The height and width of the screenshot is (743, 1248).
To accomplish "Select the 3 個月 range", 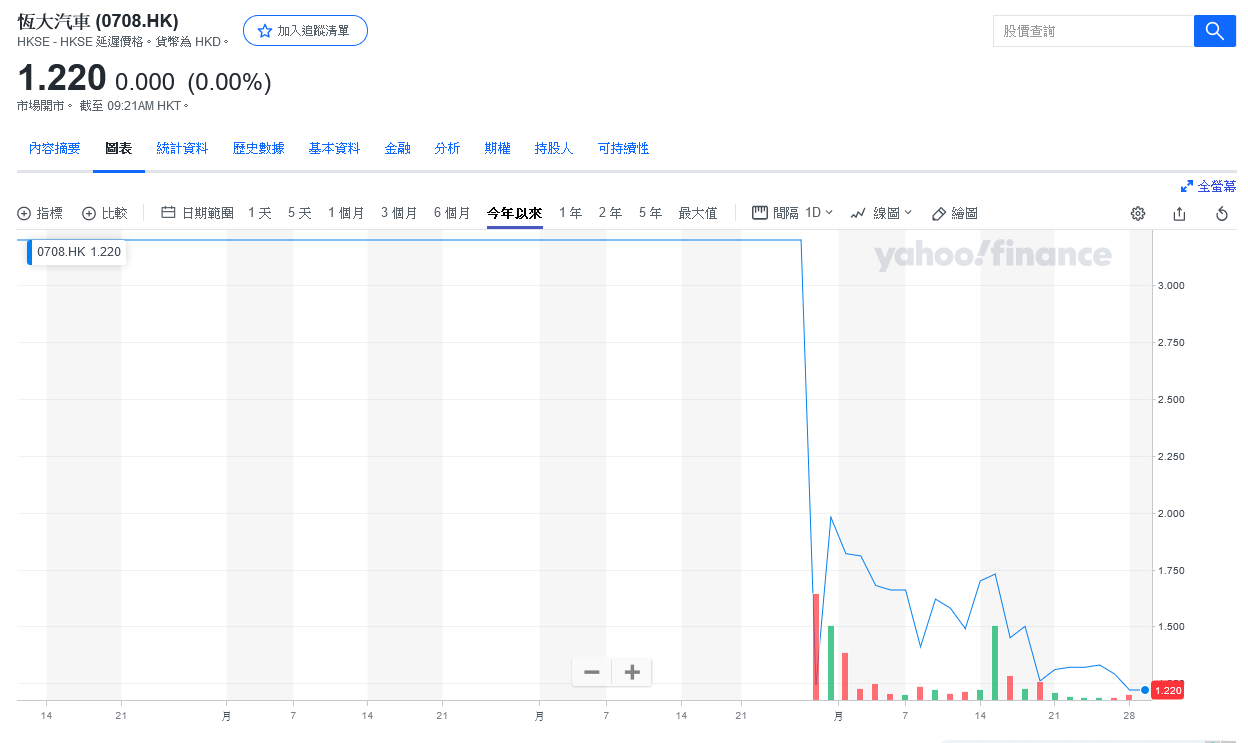I will [399, 213].
